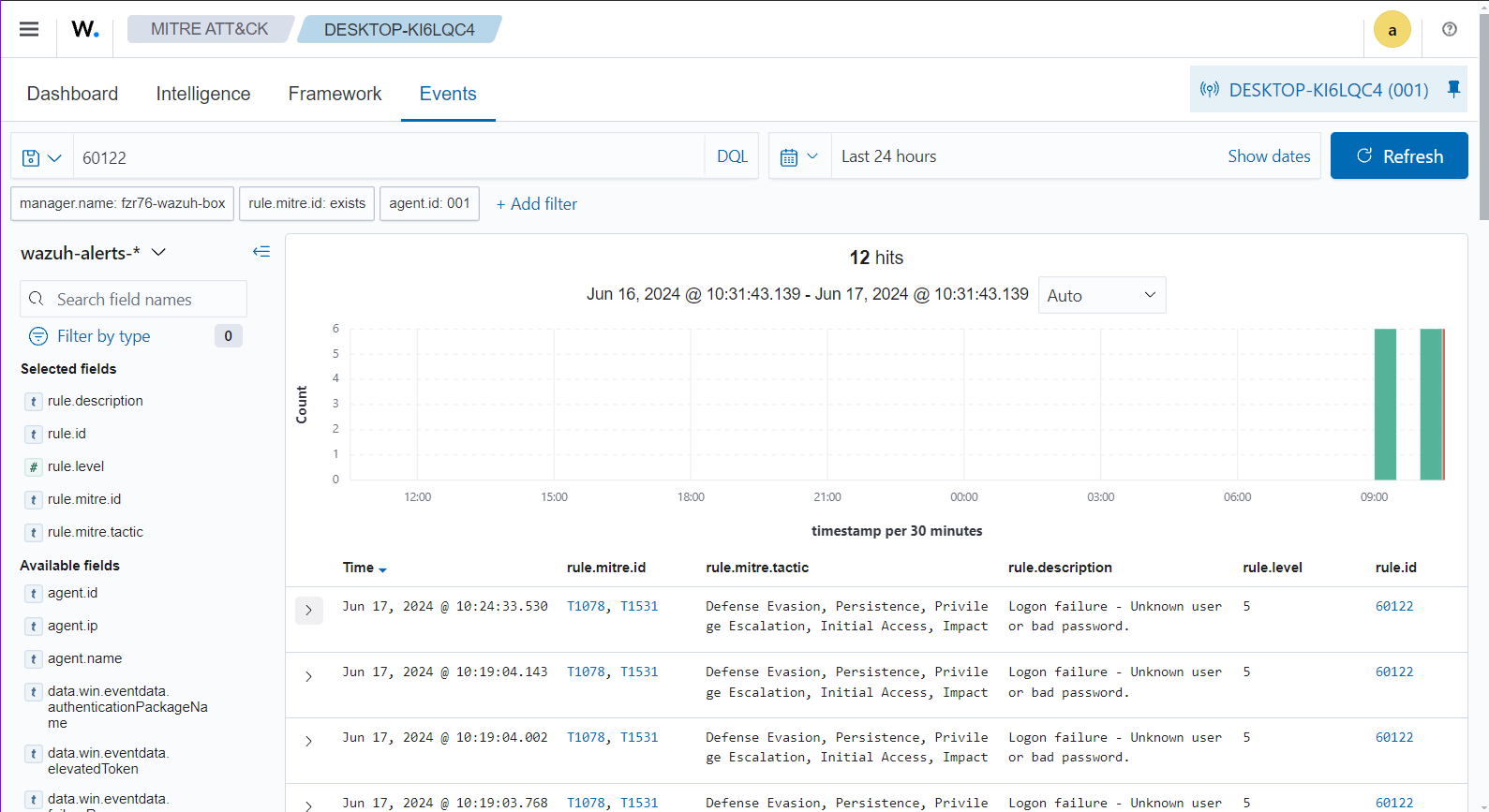Switch to the Intelligence tab
This screenshot has height=812, width=1489.
click(x=203, y=94)
